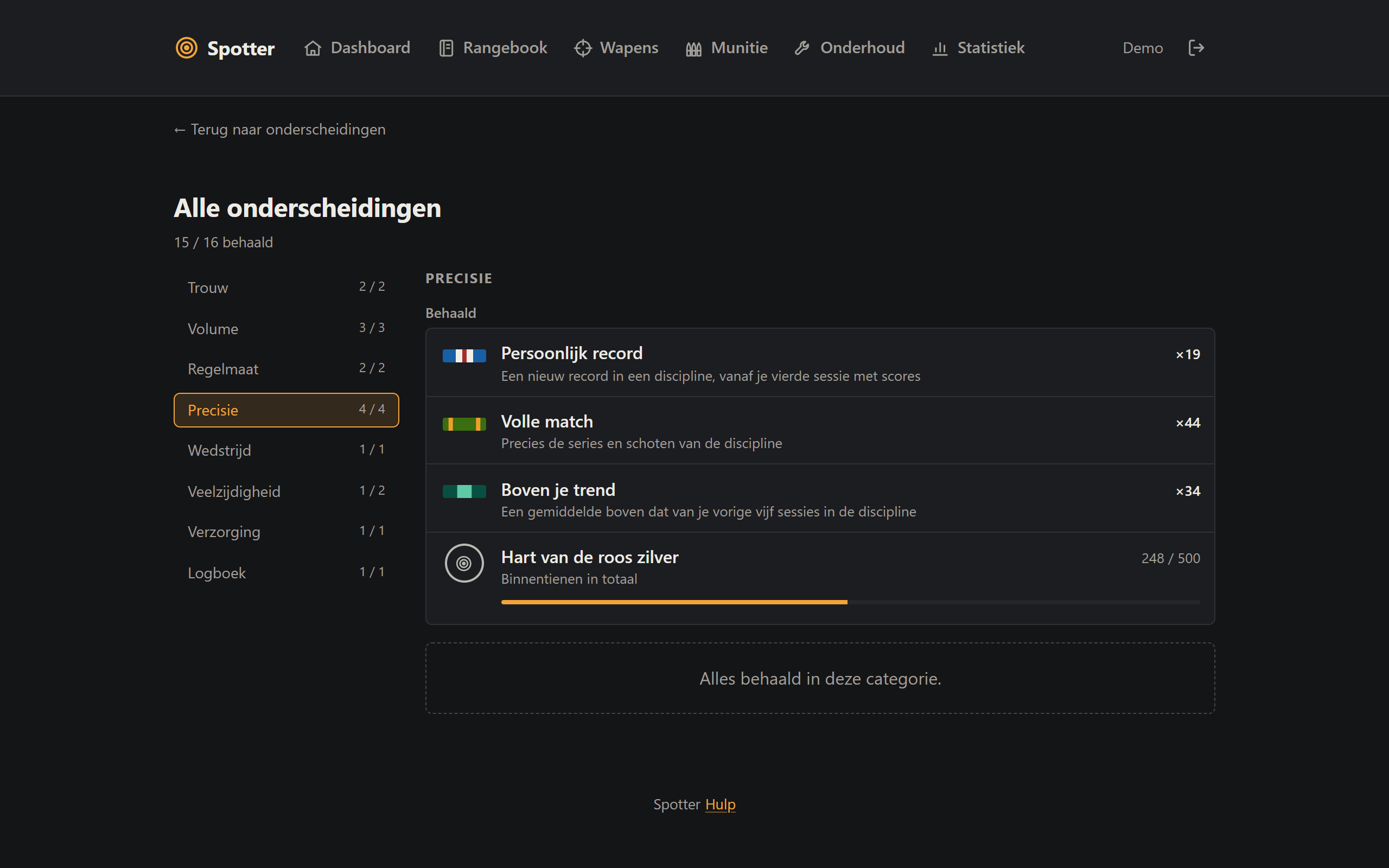Click the Boven je trend title
Image resolution: width=1389 pixels, height=868 pixels.
click(x=558, y=490)
